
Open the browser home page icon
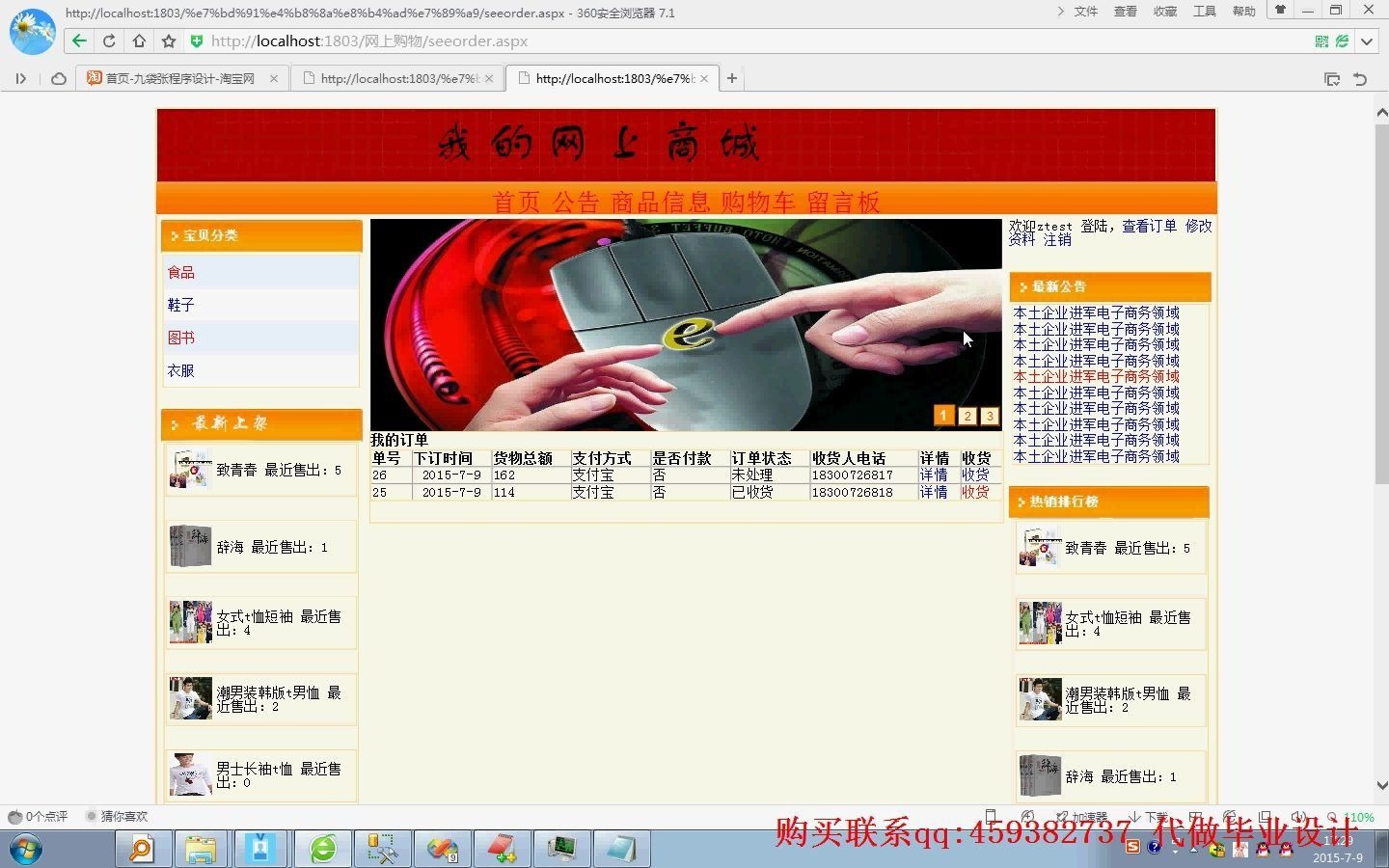point(138,41)
